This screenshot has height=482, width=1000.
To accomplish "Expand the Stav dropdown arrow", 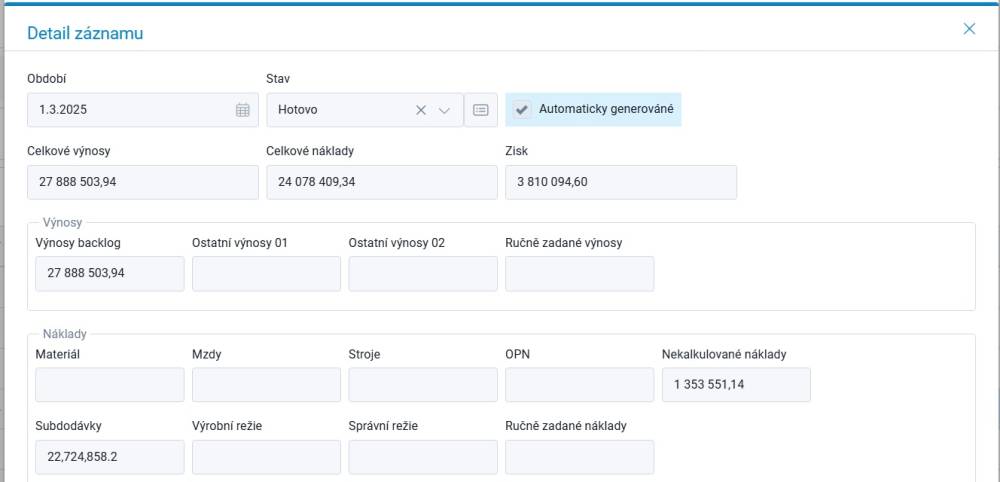I will tap(445, 110).
